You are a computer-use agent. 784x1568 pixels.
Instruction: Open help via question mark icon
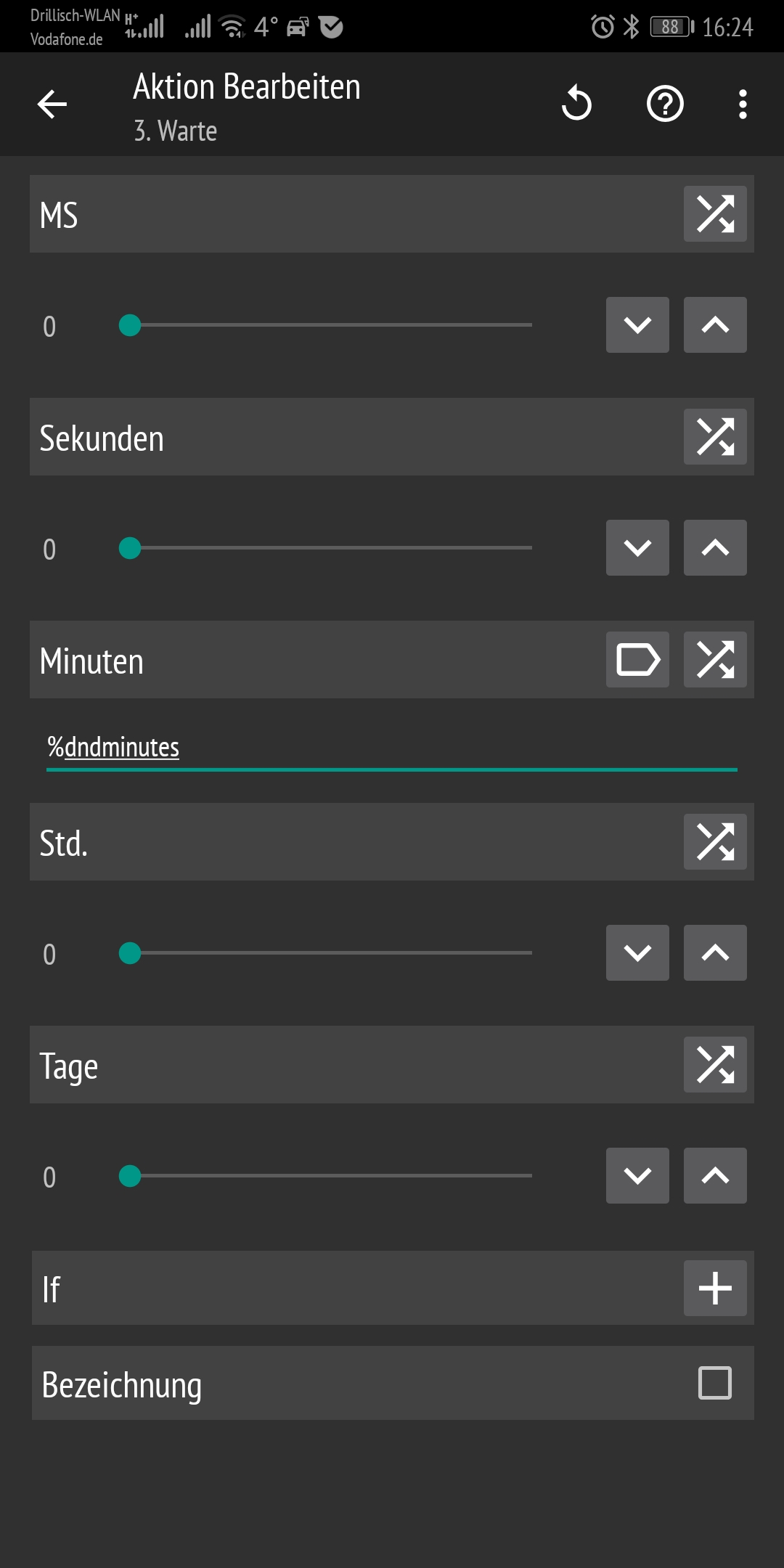click(665, 104)
